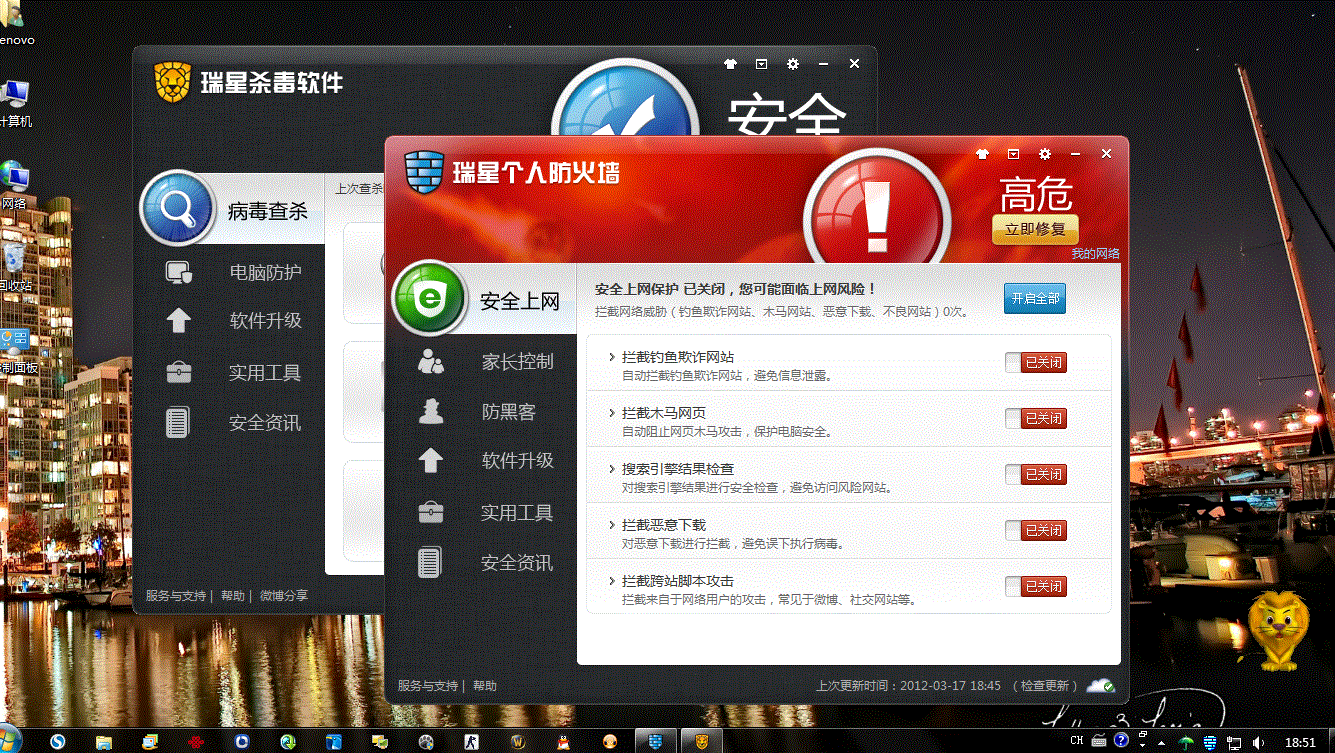This screenshot has height=753, width=1335.
Task: Click the 开启全部 enable-all button
Action: point(1035,299)
